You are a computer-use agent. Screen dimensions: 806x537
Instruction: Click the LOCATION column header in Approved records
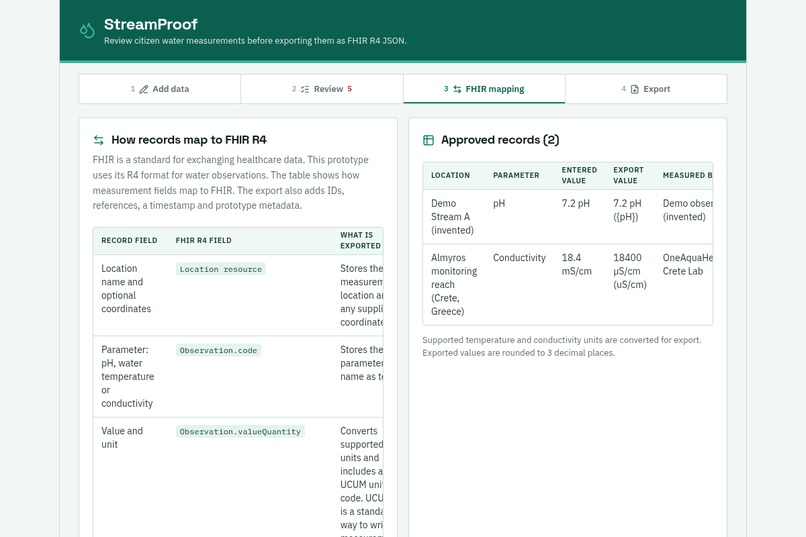450,175
